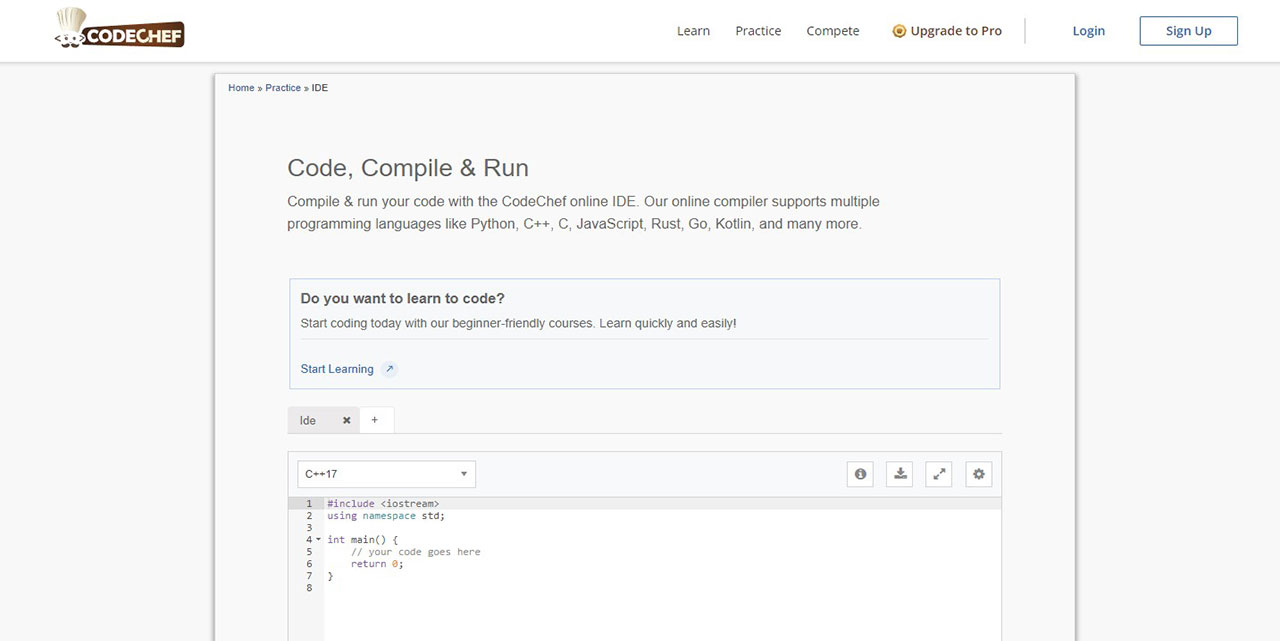Follow the Start Learning link
The width and height of the screenshot is (1280, 641).
tap(337, 369)
